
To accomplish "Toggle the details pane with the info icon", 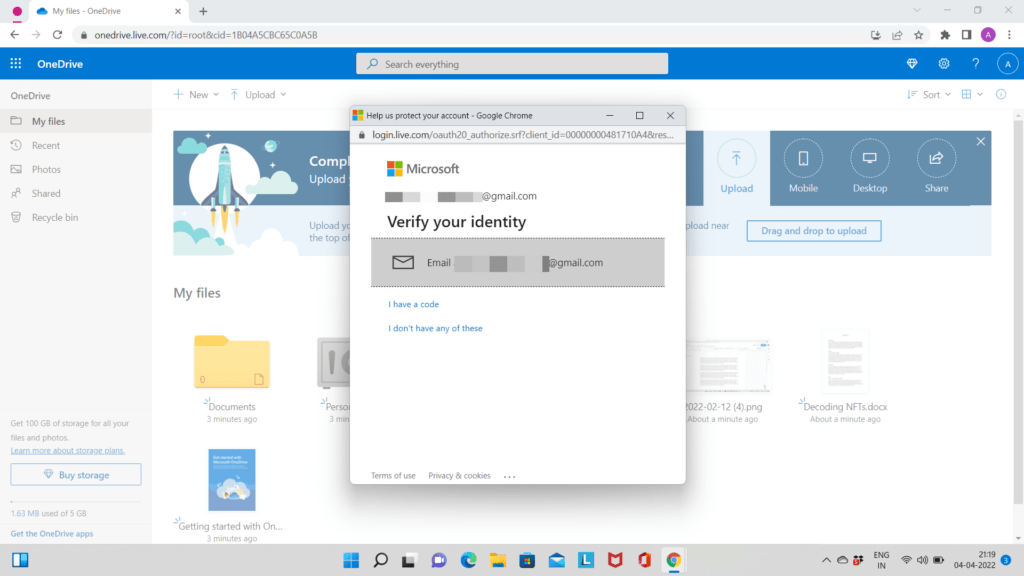I will coord(1001,94).
